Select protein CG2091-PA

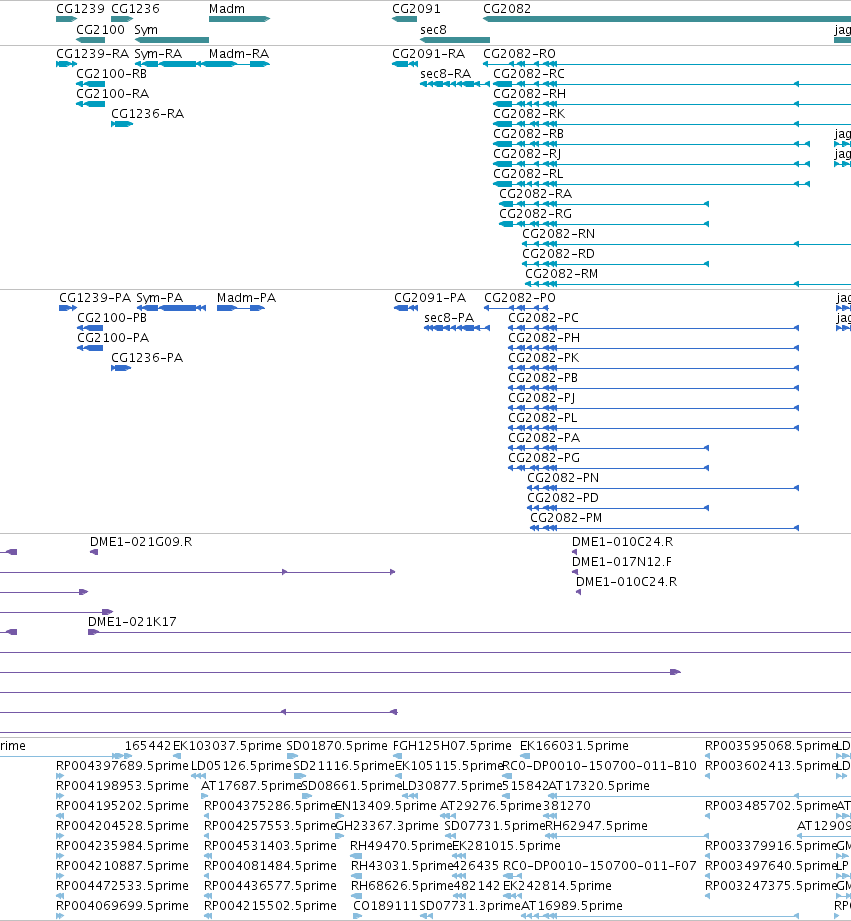[x=430, y=298]
